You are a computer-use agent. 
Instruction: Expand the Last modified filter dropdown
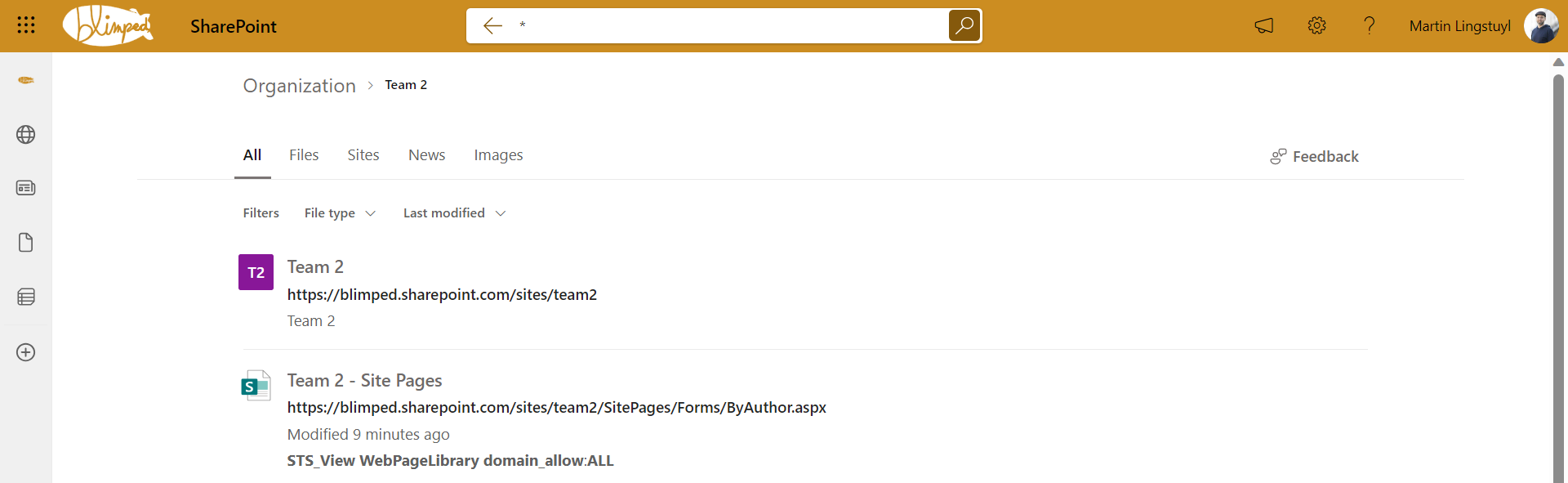pos(454,213)
